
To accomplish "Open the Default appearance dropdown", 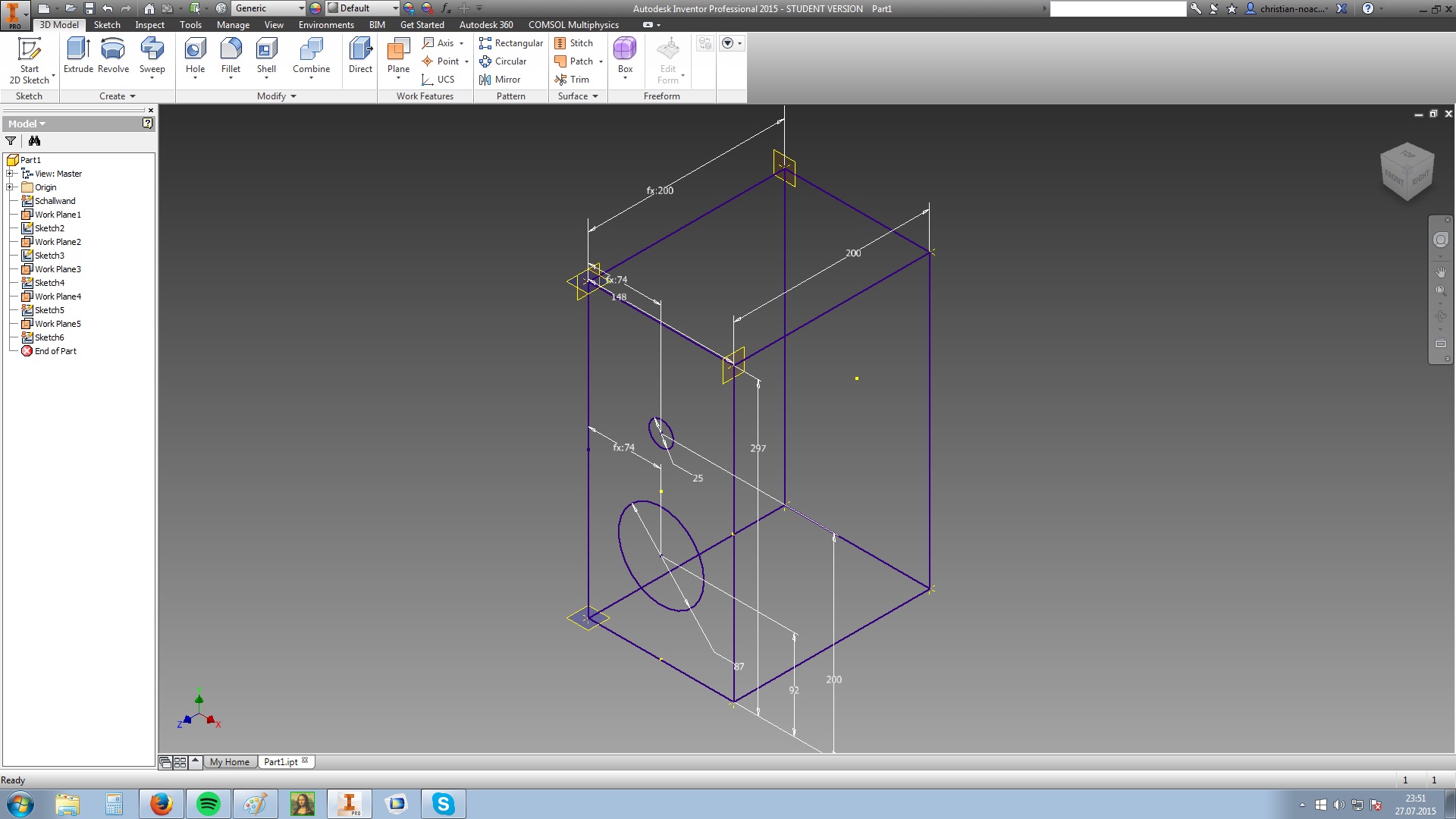I will (x=394, y=8).
